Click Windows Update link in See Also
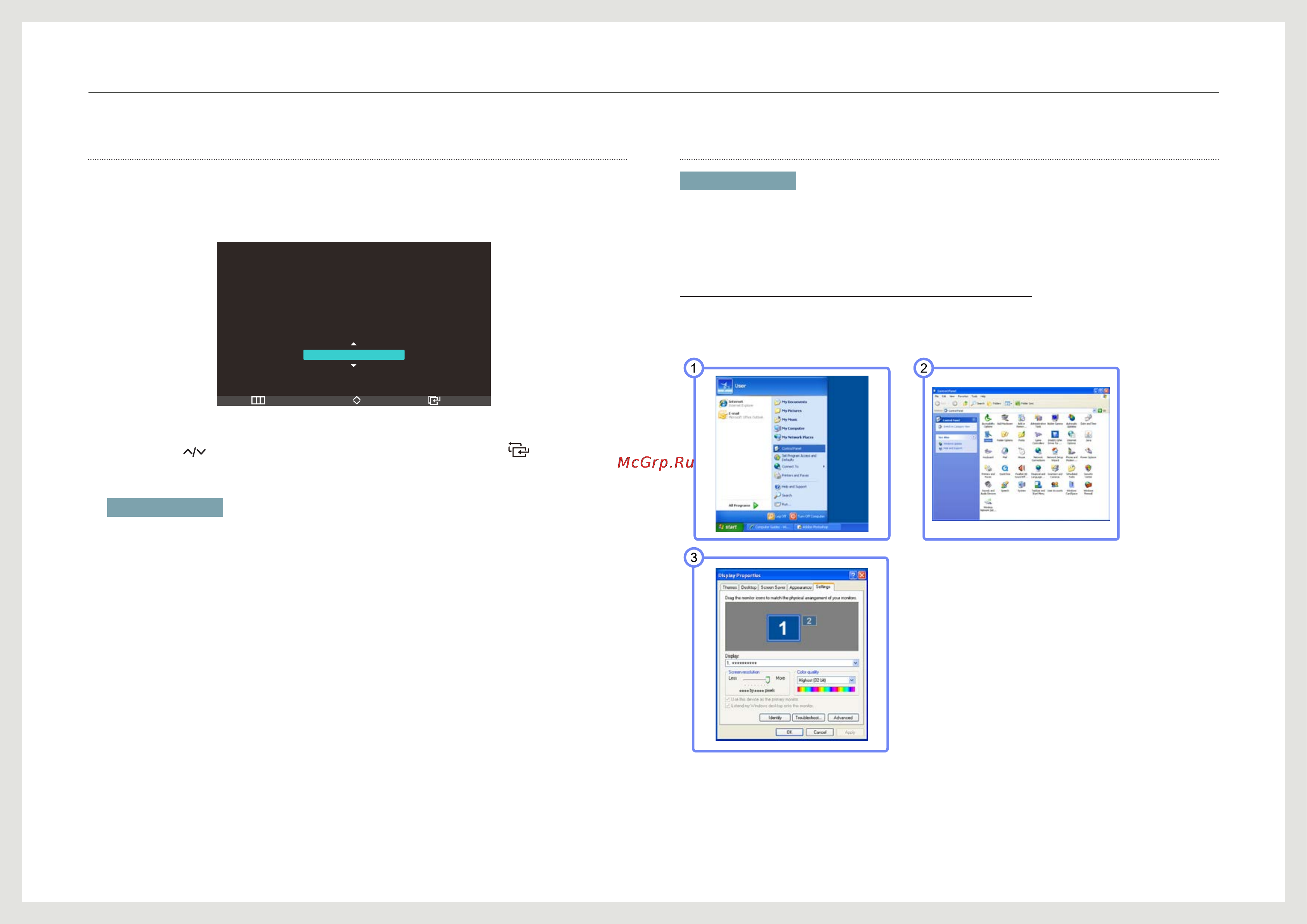Screen dimensions: 1307x924 click(x=950, y=444)
